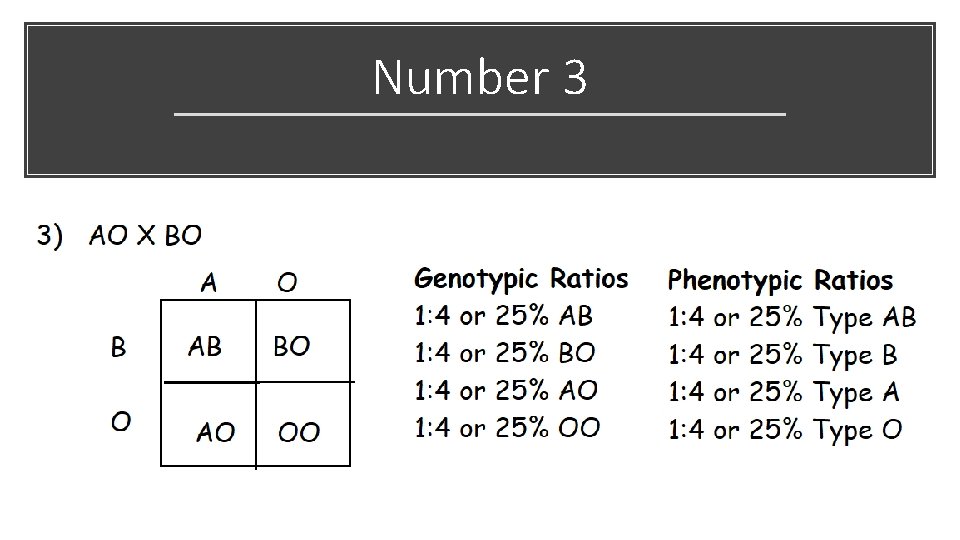This screenshot has height=540, width=960.
Task: Click the "25% Type B" phenotypic line
Action: click(783, 355)
